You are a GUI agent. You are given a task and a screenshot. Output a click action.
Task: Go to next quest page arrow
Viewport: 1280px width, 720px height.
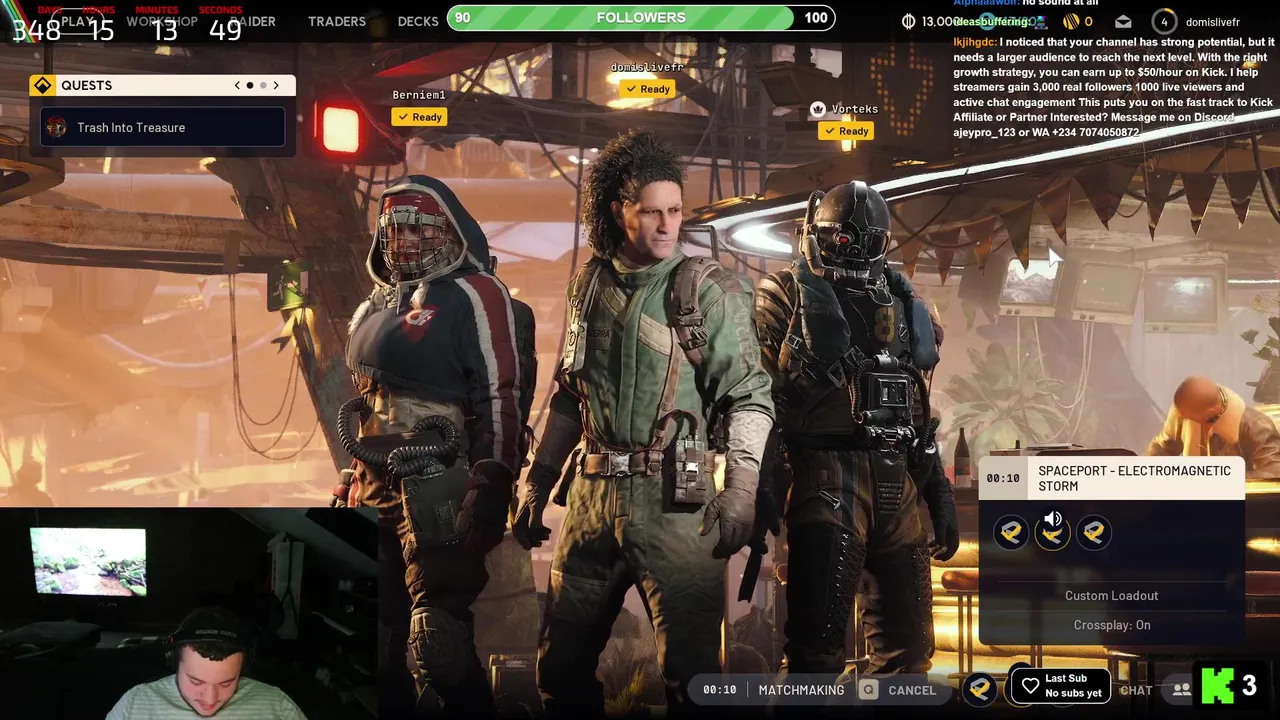276,85
